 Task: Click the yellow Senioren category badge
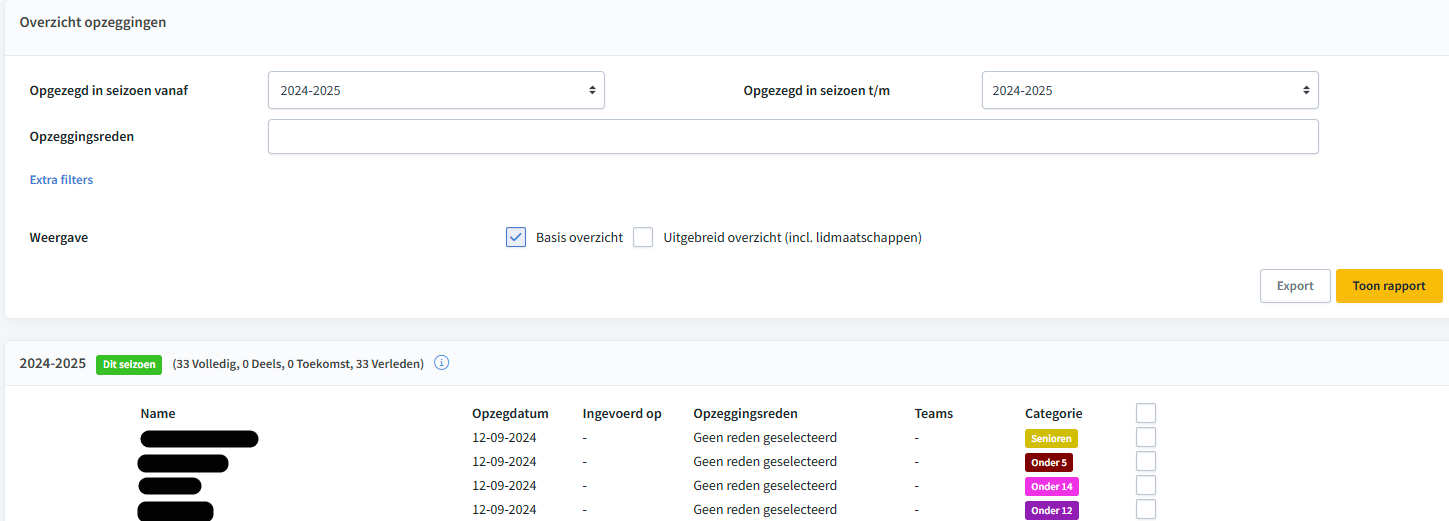click(x=1050, y=438)
